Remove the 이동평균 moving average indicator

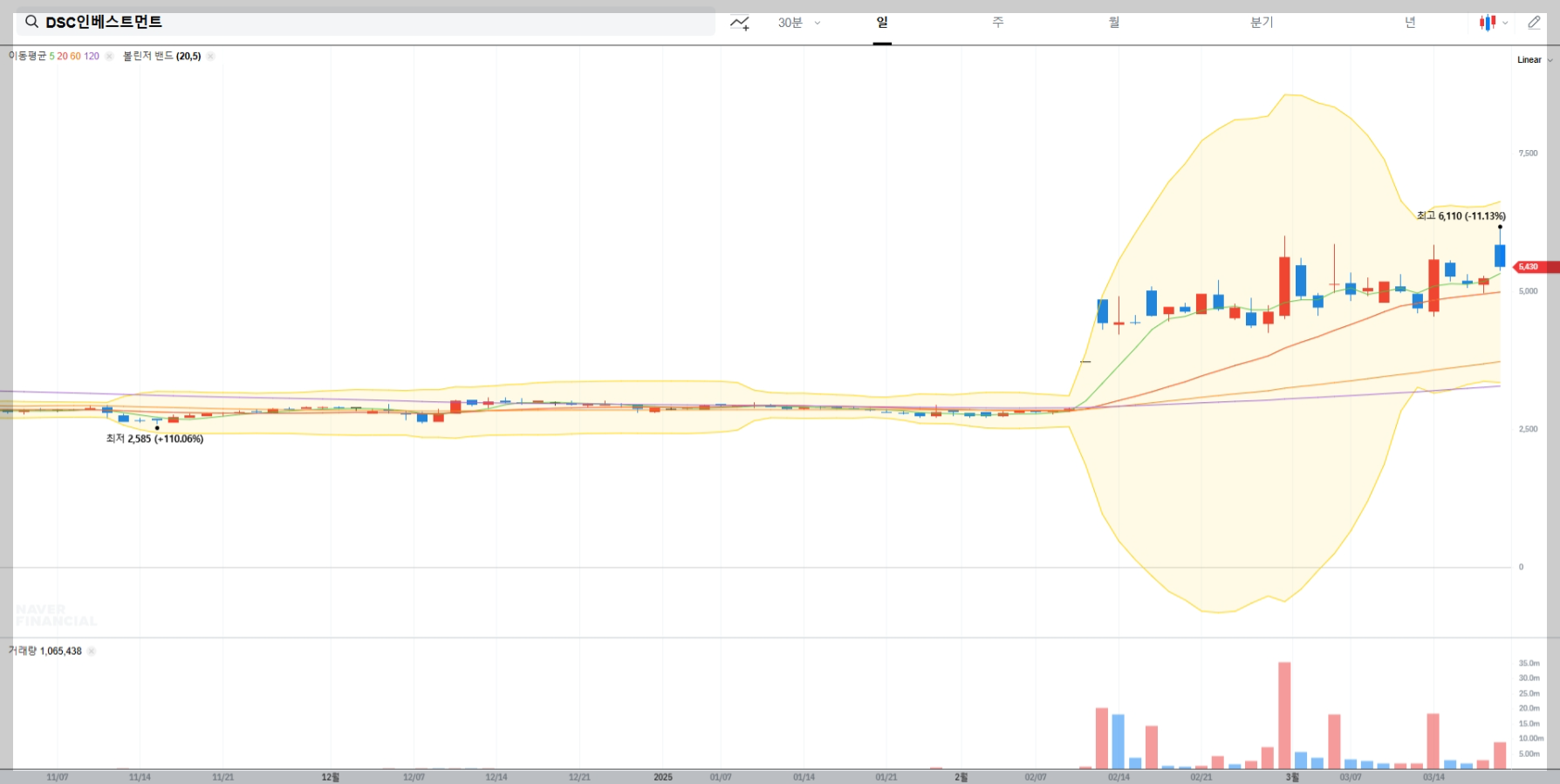pos(109,56)
